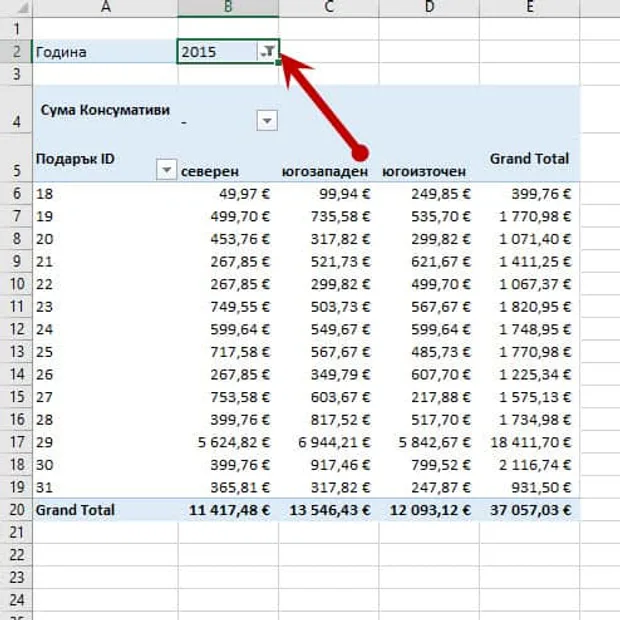This screenshot has height=620, width=620.
Task: Select cell with value 749,55 €
Action: coord(228,306)
